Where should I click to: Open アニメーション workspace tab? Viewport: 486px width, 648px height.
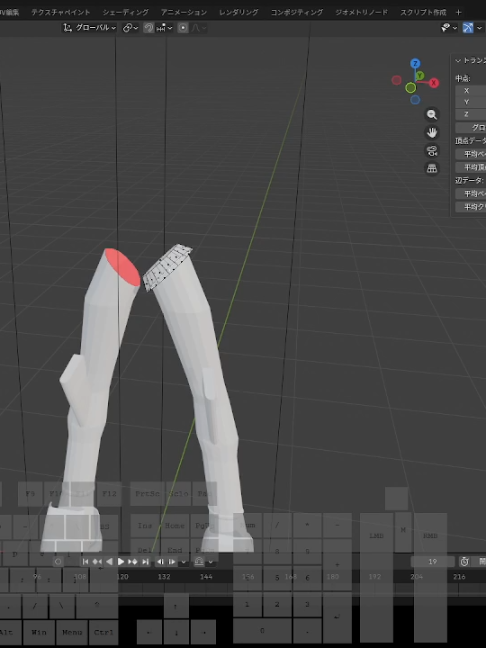[184, 12]
